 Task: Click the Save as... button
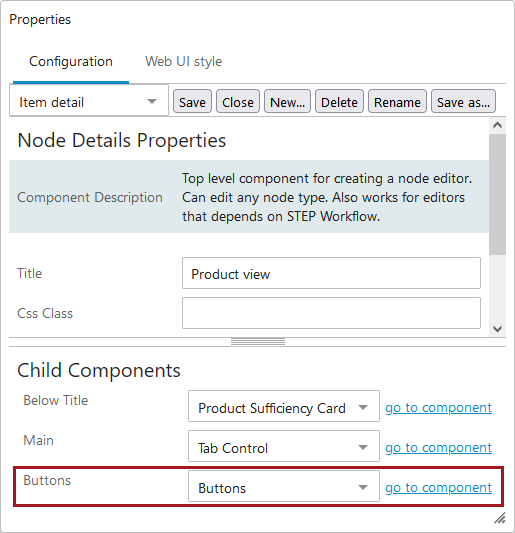click(463, 101)
